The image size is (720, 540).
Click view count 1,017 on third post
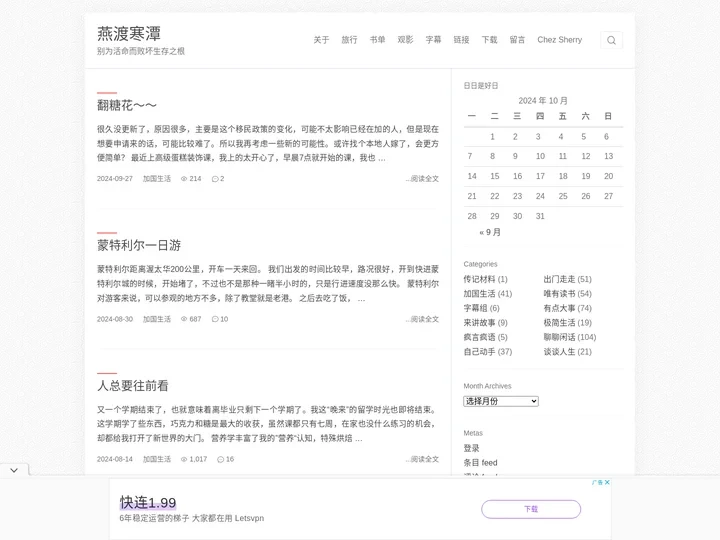click(x=198, y=459)
